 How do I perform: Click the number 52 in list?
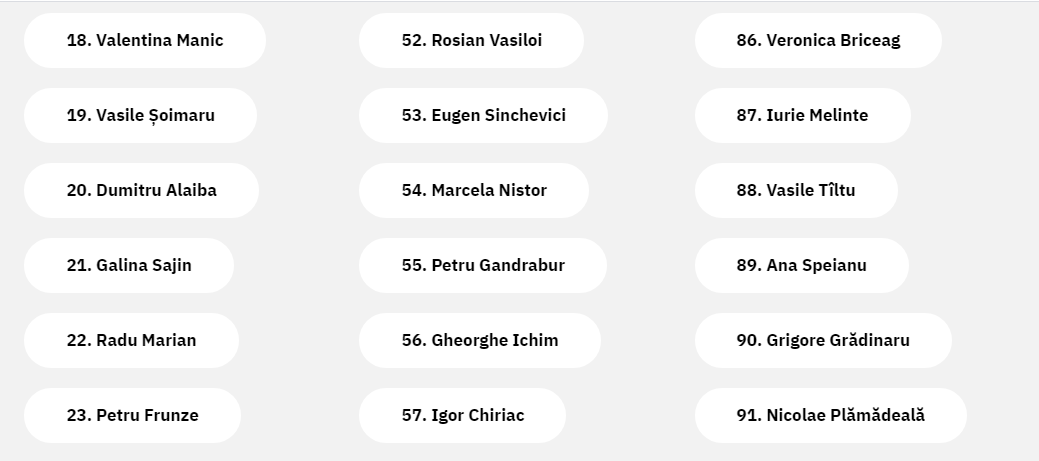click(414, 40)
